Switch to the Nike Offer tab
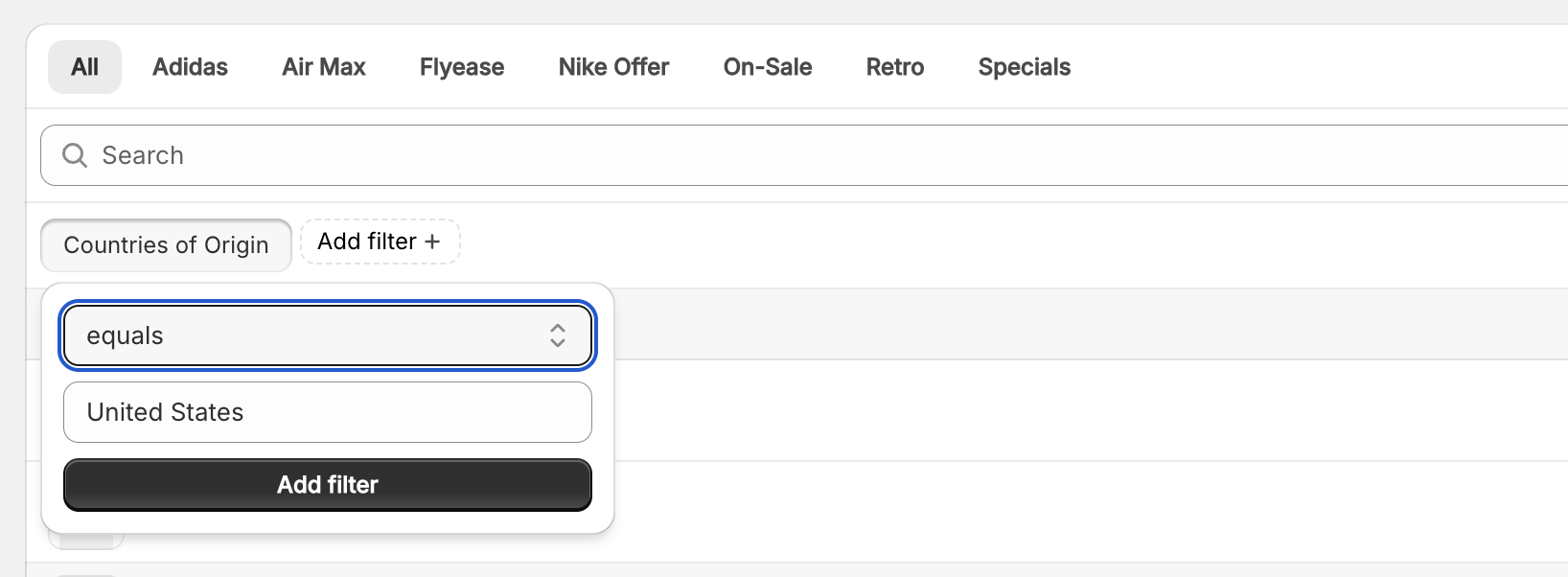 click(x=613, y=67)
